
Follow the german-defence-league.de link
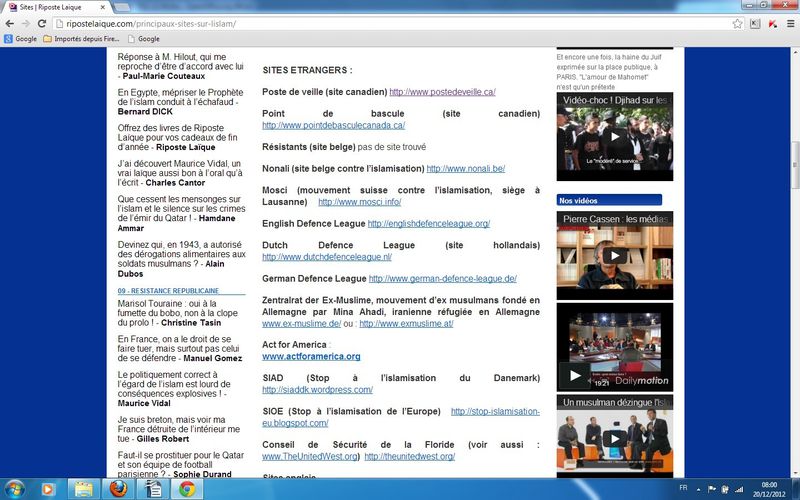(443, 279)
